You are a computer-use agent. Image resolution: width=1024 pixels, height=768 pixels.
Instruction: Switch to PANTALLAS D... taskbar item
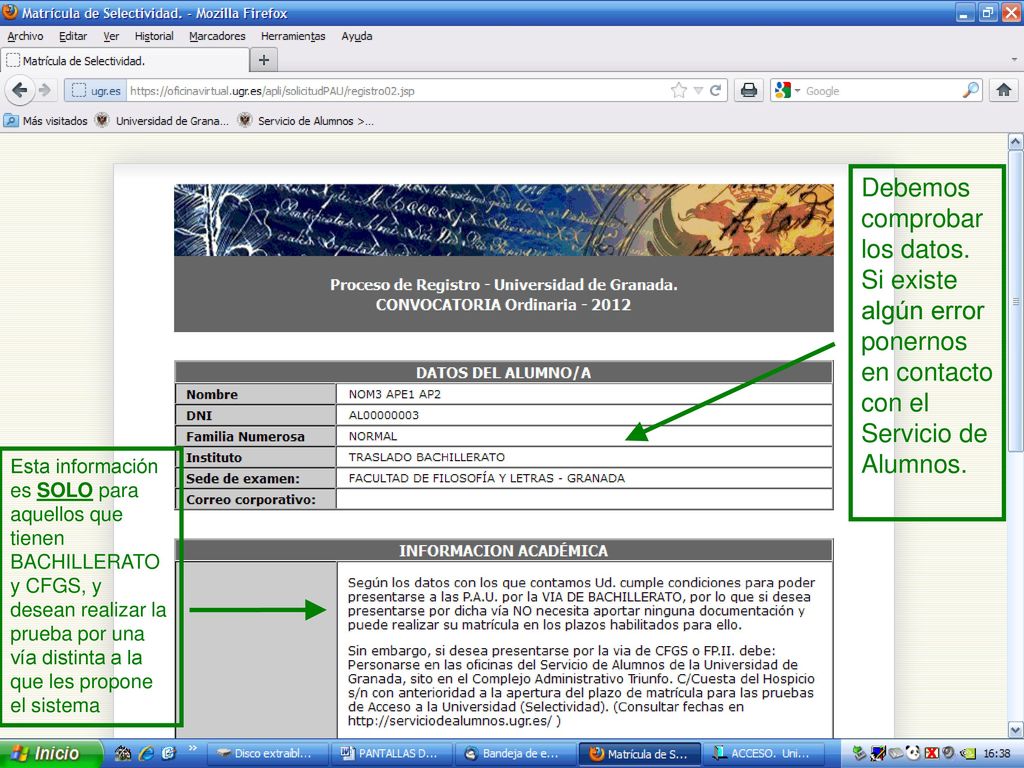[x=394, y=753]
